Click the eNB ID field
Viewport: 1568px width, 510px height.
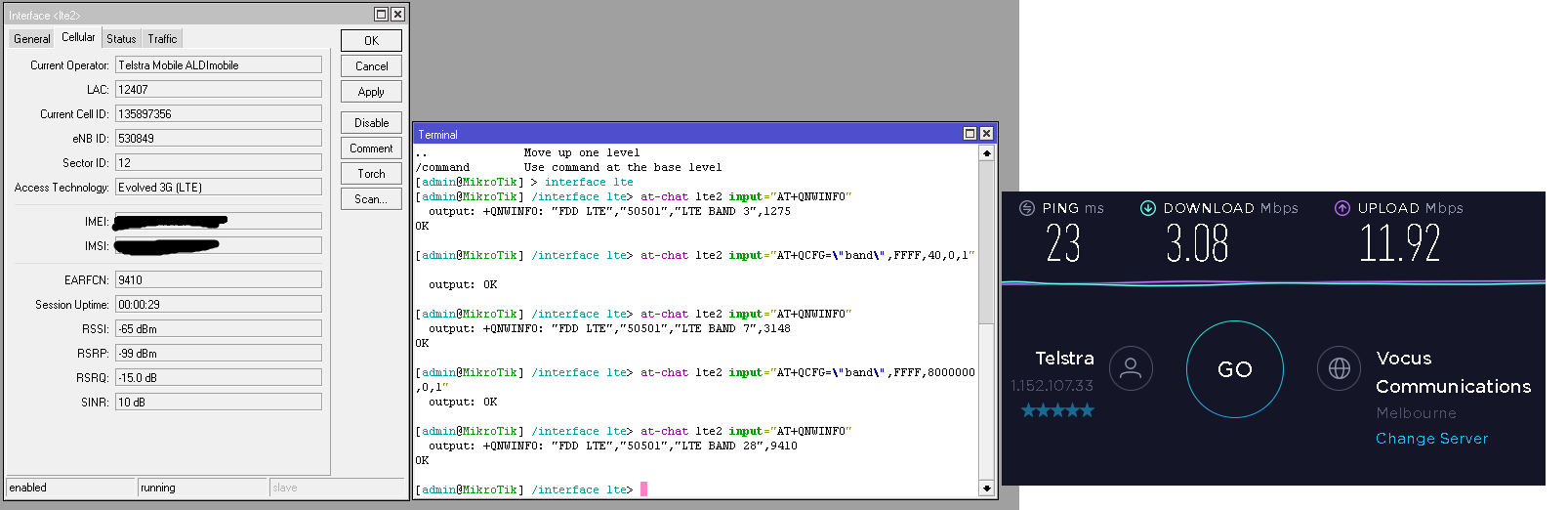tap(219, 138)
